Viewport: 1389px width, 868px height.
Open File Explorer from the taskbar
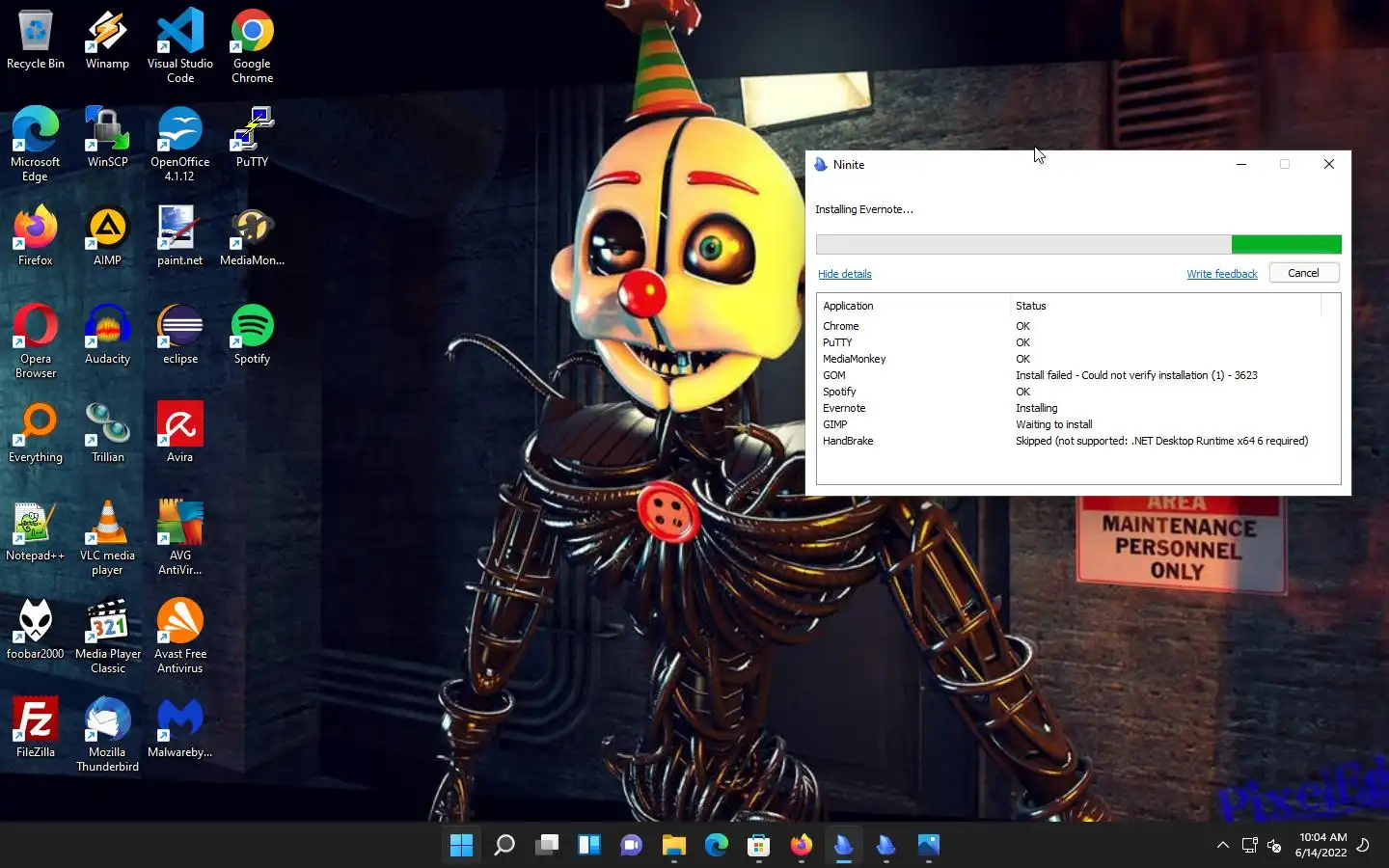click(674, 846)
